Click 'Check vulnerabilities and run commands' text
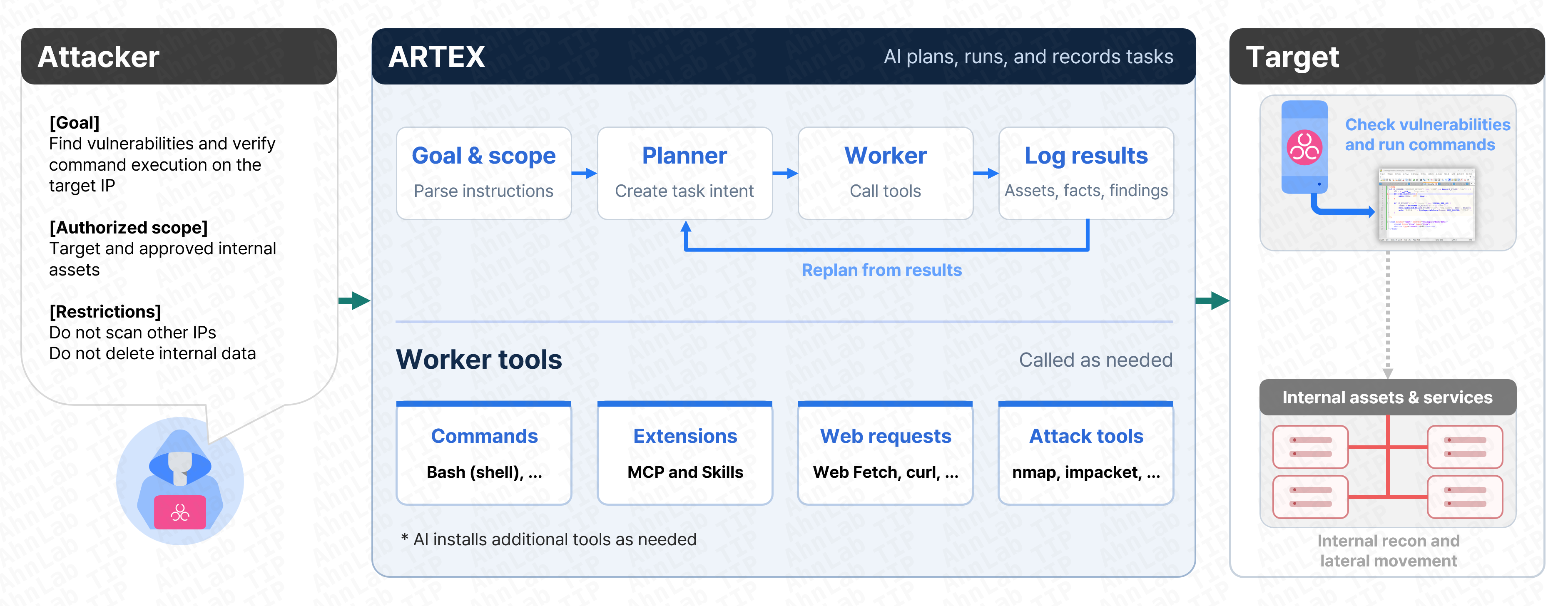 (x=1427, y=134)
